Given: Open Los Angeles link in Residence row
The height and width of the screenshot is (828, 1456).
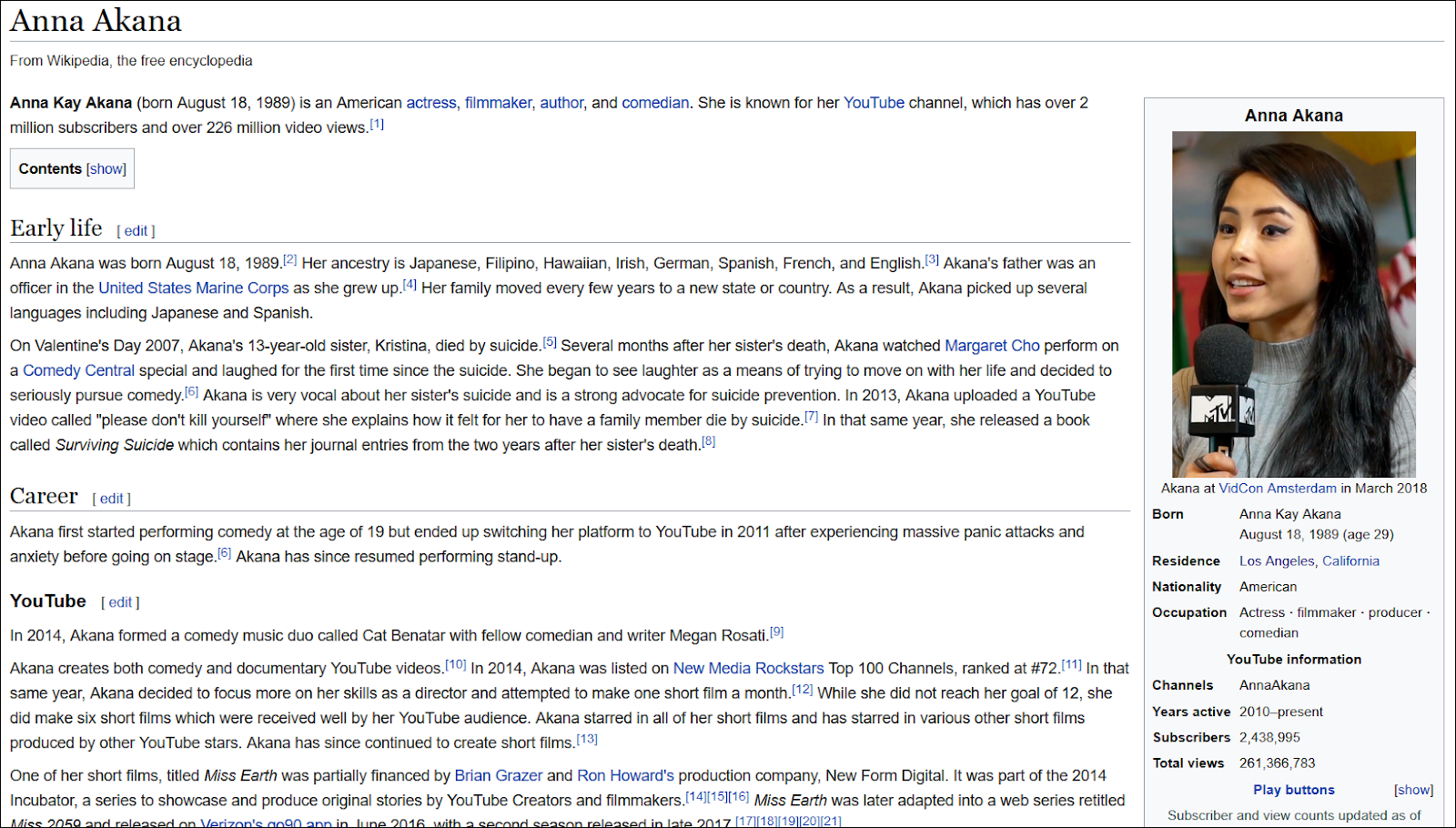Looking at the screenshot, I should pyautogui.click(x=1277, y=561).
